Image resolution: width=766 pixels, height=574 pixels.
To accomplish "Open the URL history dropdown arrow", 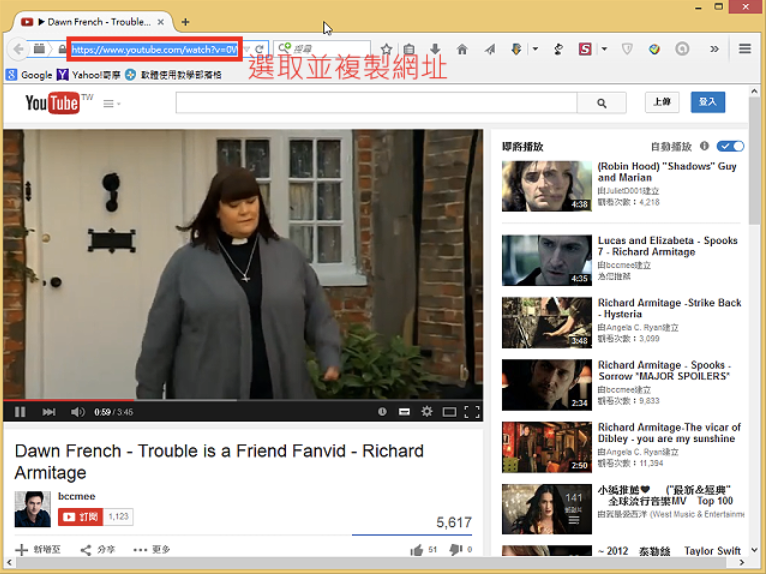I will coord(247,49).
